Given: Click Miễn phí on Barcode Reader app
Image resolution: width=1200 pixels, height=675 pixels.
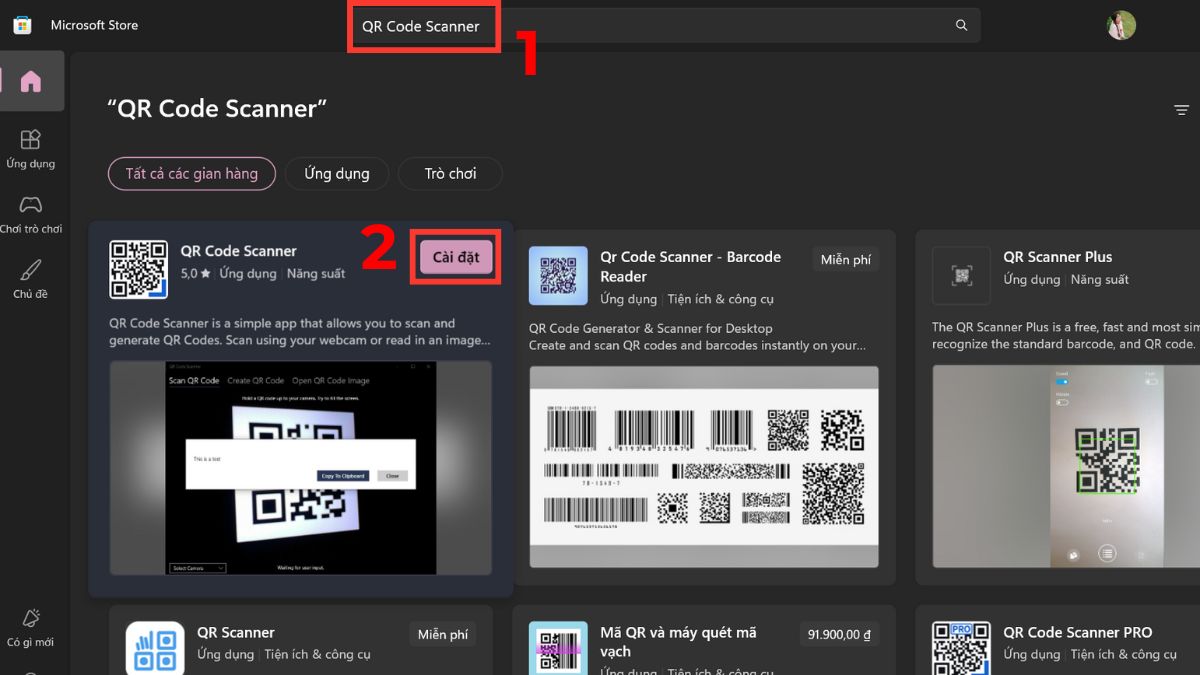Looking at the screenshot, I should coord(845,260).
